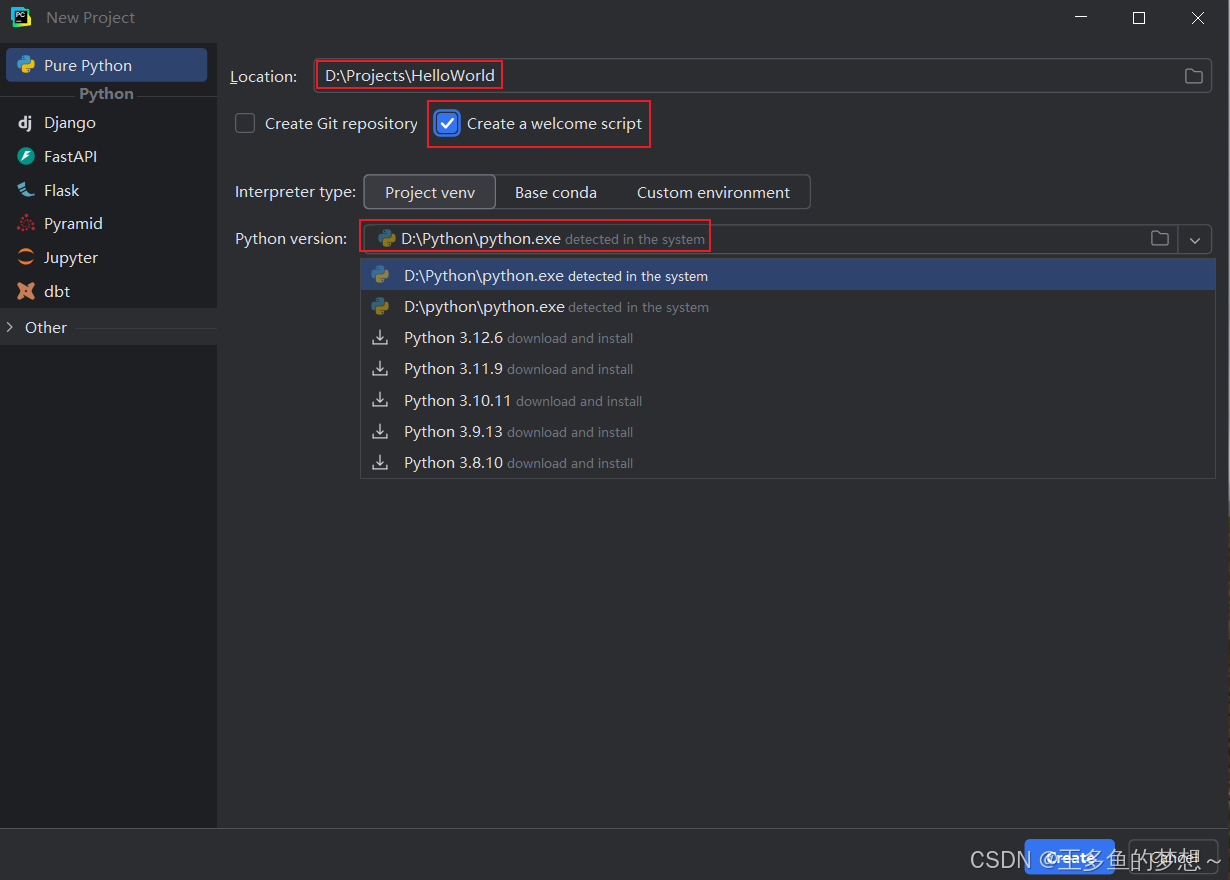Click the Jupyter orange icon
This screenshot has height=880, width=1230.
click(x=26, y=258)
